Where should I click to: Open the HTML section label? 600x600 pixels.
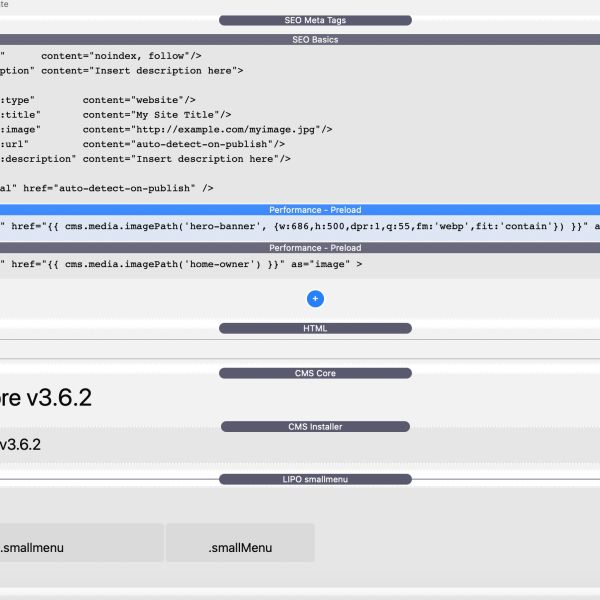tap(315, 328)
